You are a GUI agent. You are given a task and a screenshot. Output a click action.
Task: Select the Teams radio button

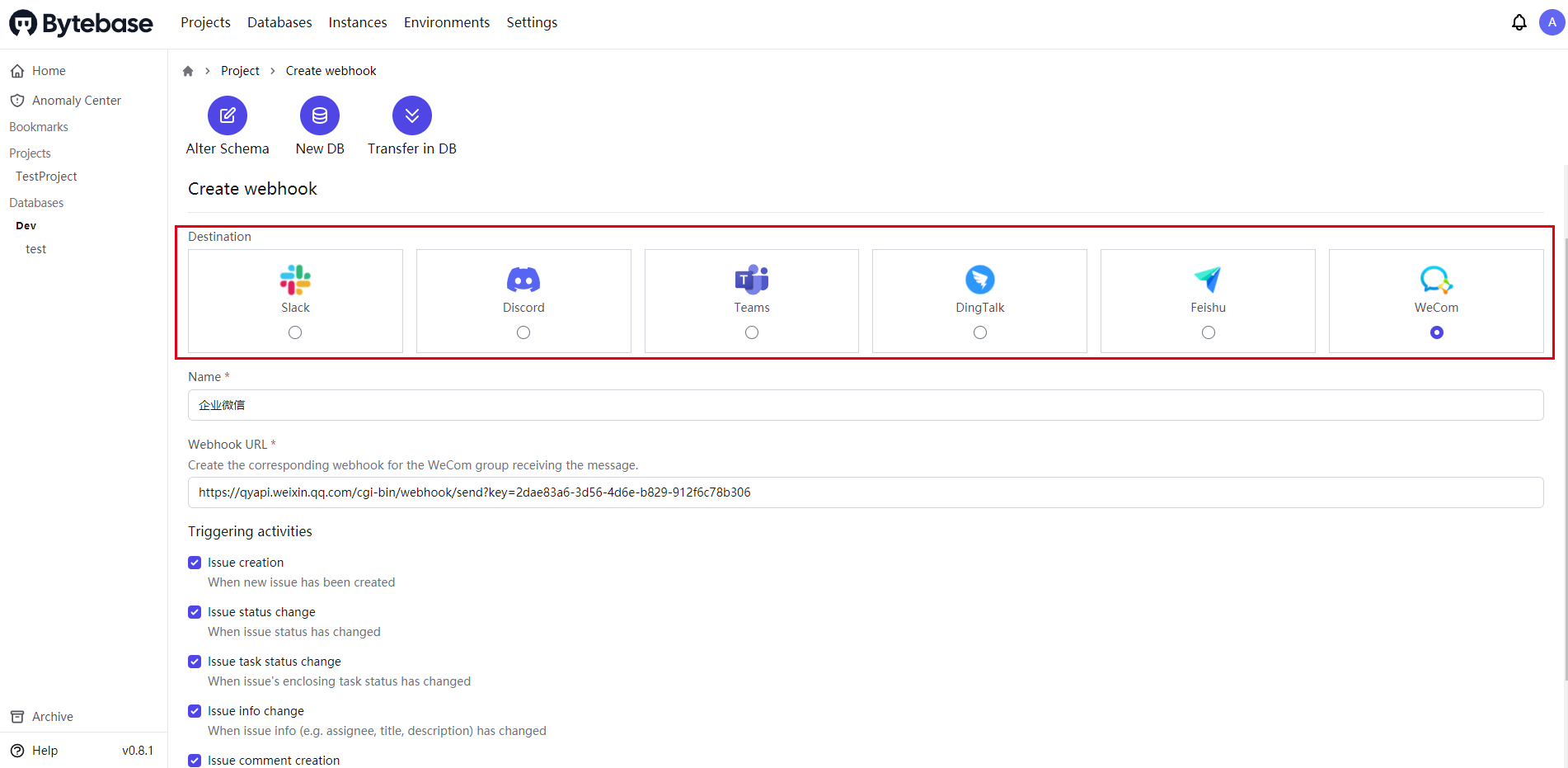(752, 332)
